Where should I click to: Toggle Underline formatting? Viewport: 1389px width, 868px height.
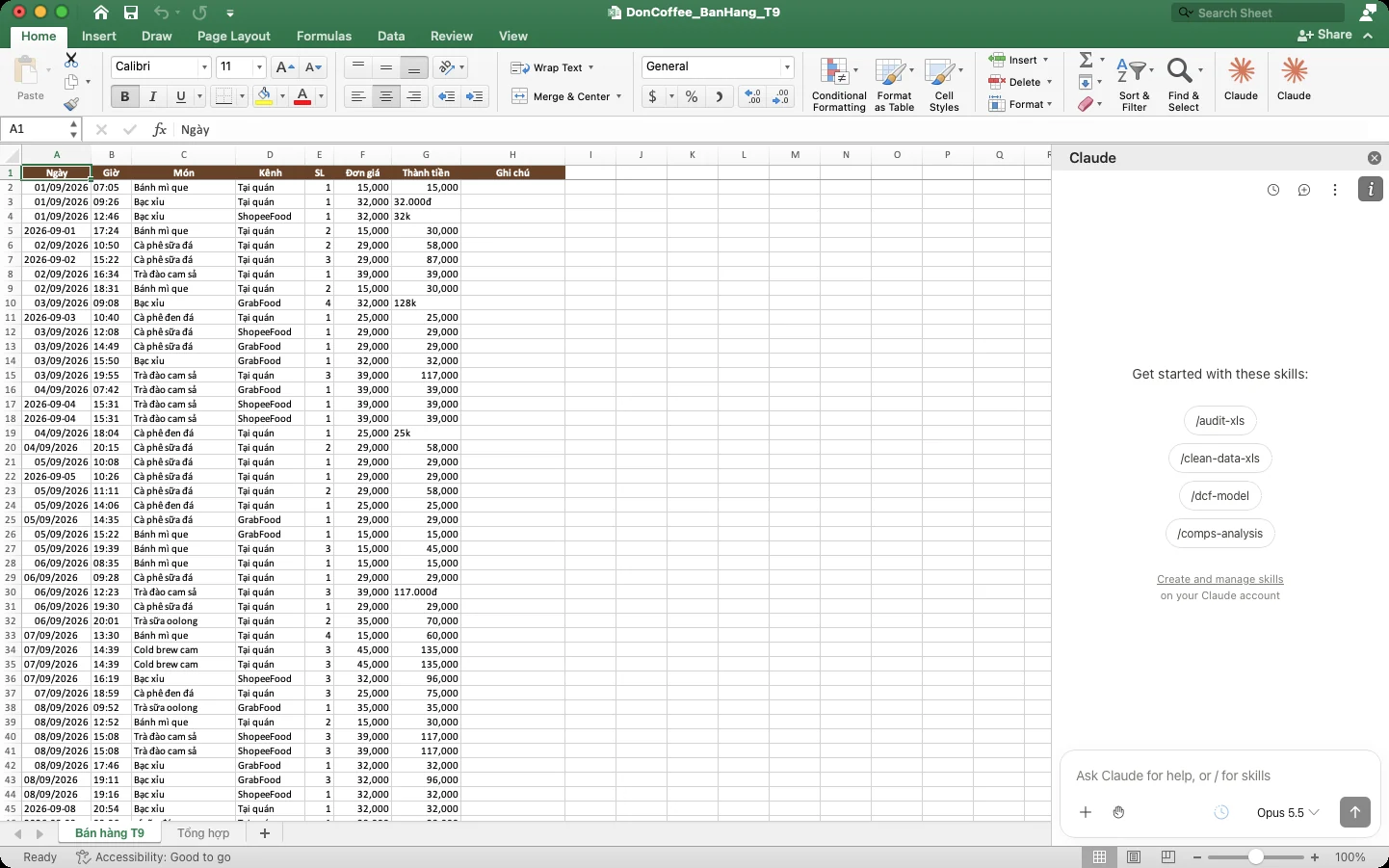click(180, 96)
